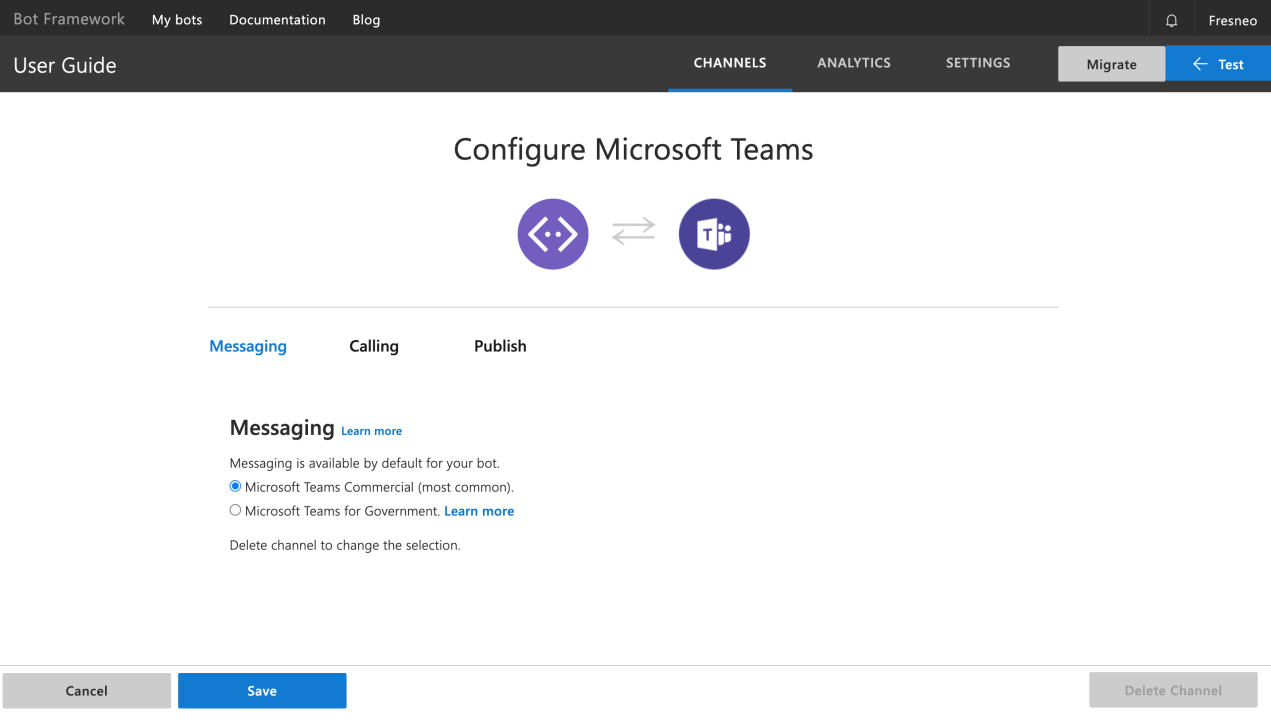The width and height of the screenshot is (1271, 720).
Task: Select Microsoft Teams Commercial radio button
Action: point(236,487)
